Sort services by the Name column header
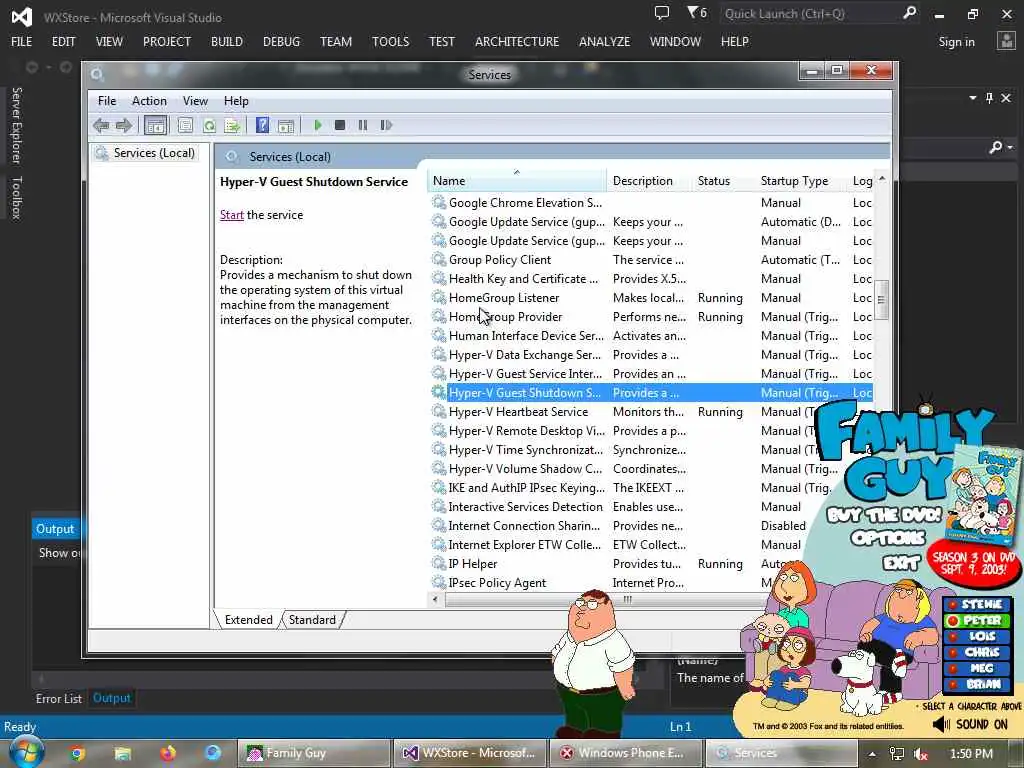This screenshot has width=1024, height=768. click(516, 181)
